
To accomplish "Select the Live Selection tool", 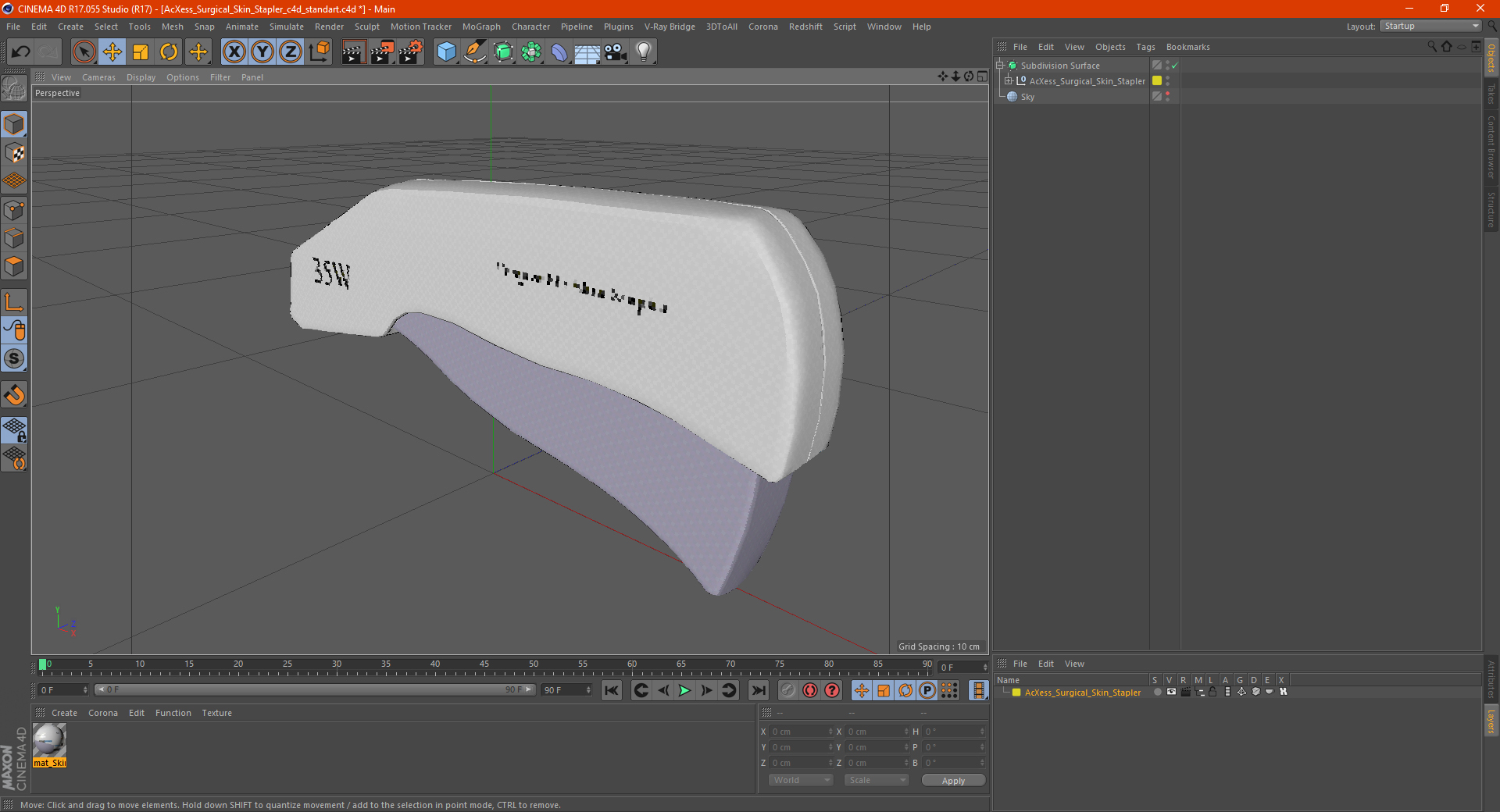I will click(84, 52).
